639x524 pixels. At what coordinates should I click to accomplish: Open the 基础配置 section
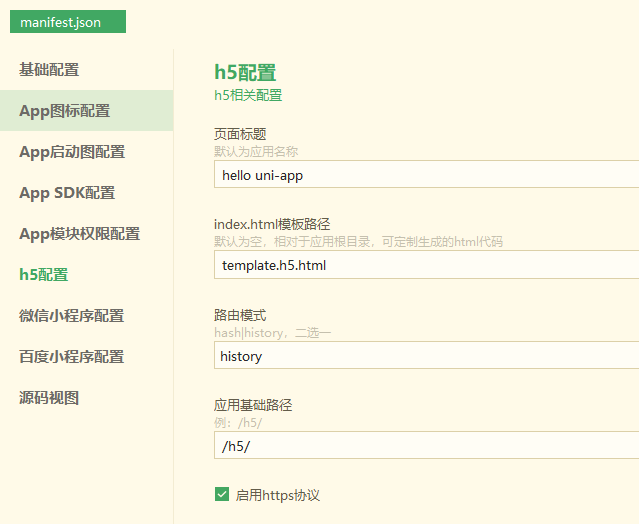[x=49, y=70]
